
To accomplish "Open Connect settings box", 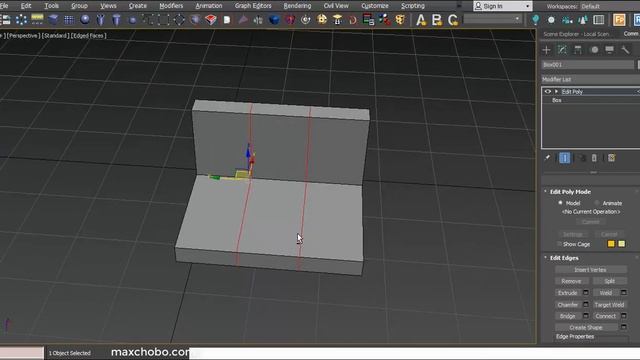I will (x=623, y=316).
